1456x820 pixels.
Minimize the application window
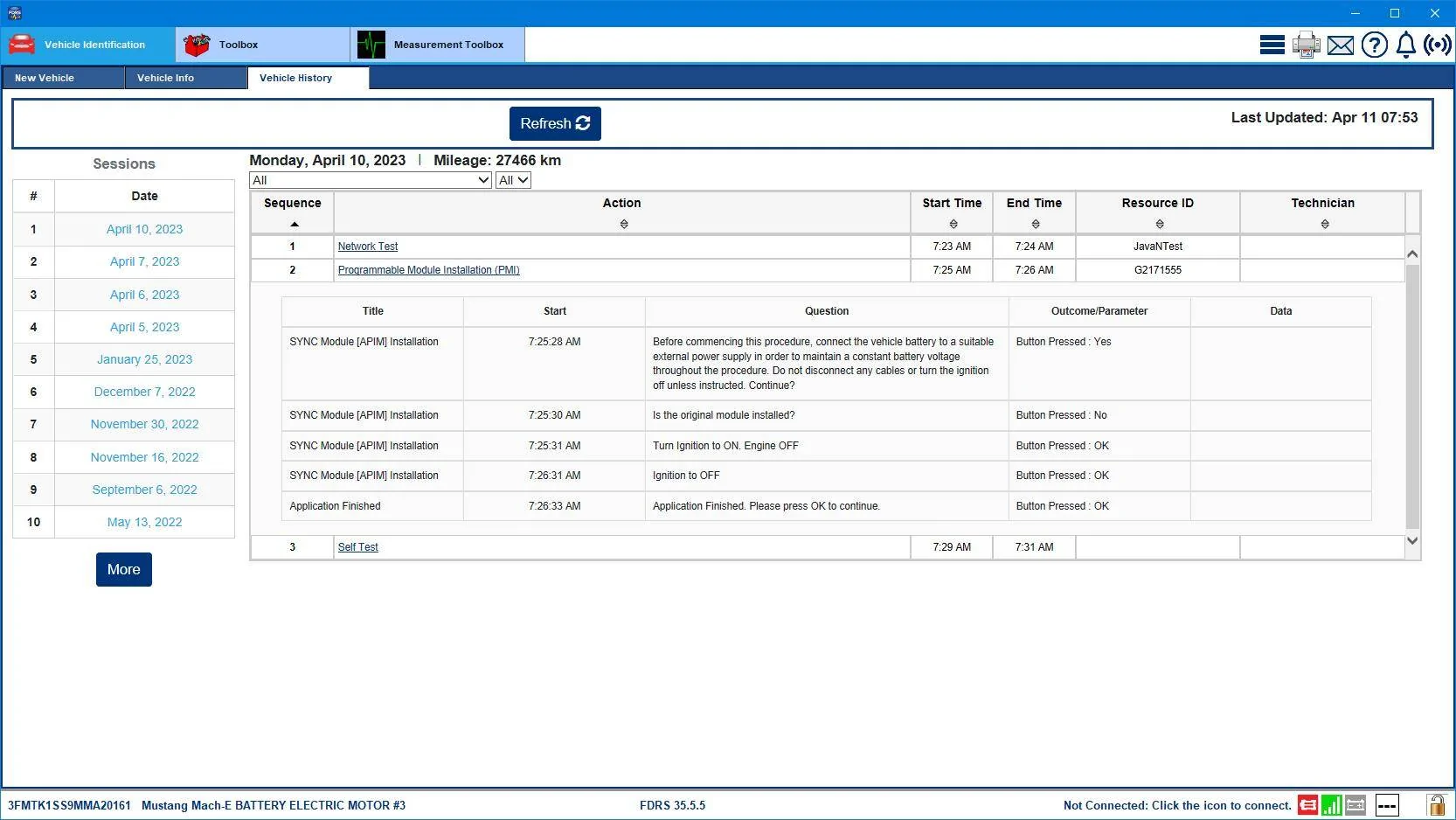click(1355, 13)
